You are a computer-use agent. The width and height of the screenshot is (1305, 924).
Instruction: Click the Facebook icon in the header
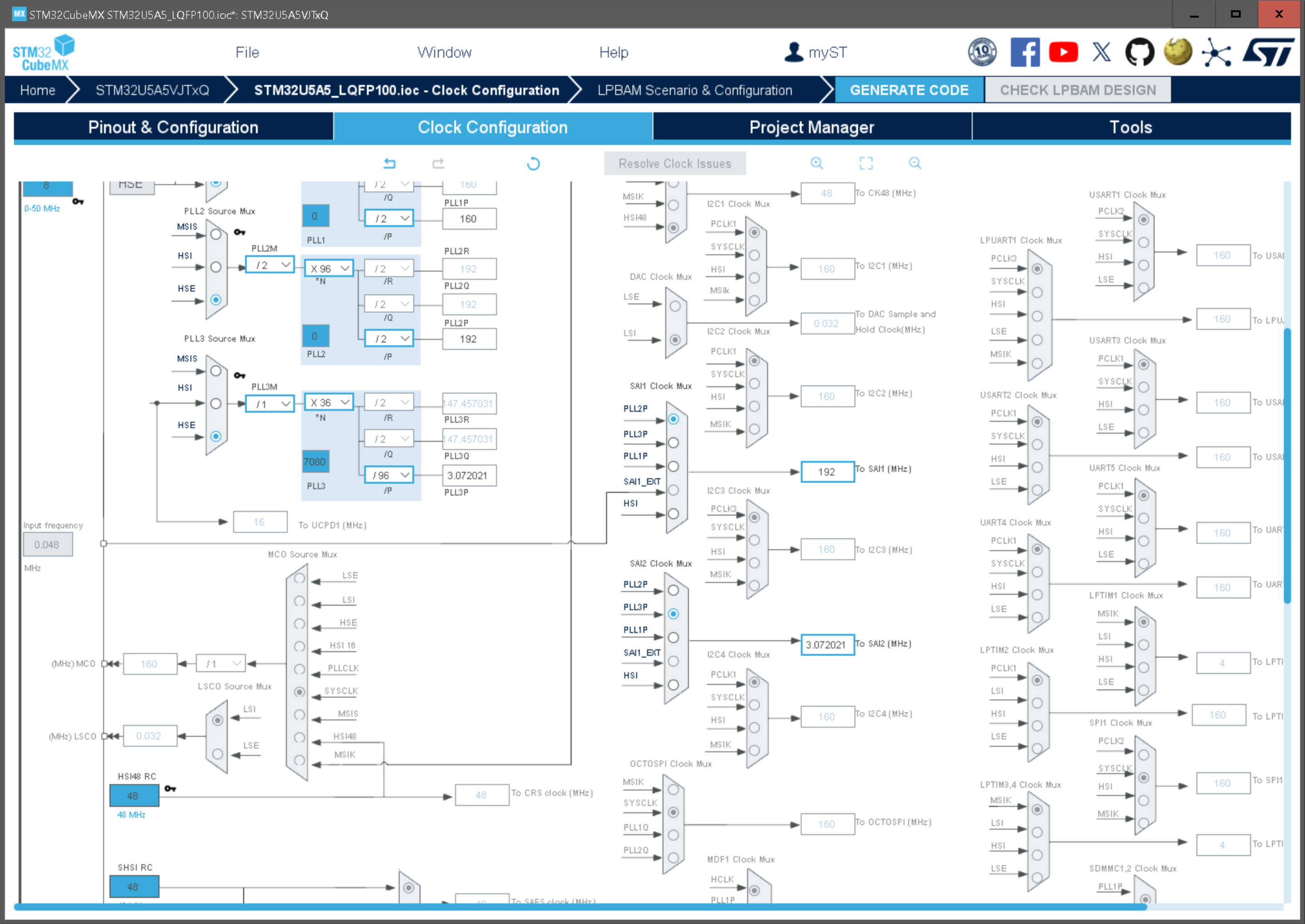tap(1025, 52)
